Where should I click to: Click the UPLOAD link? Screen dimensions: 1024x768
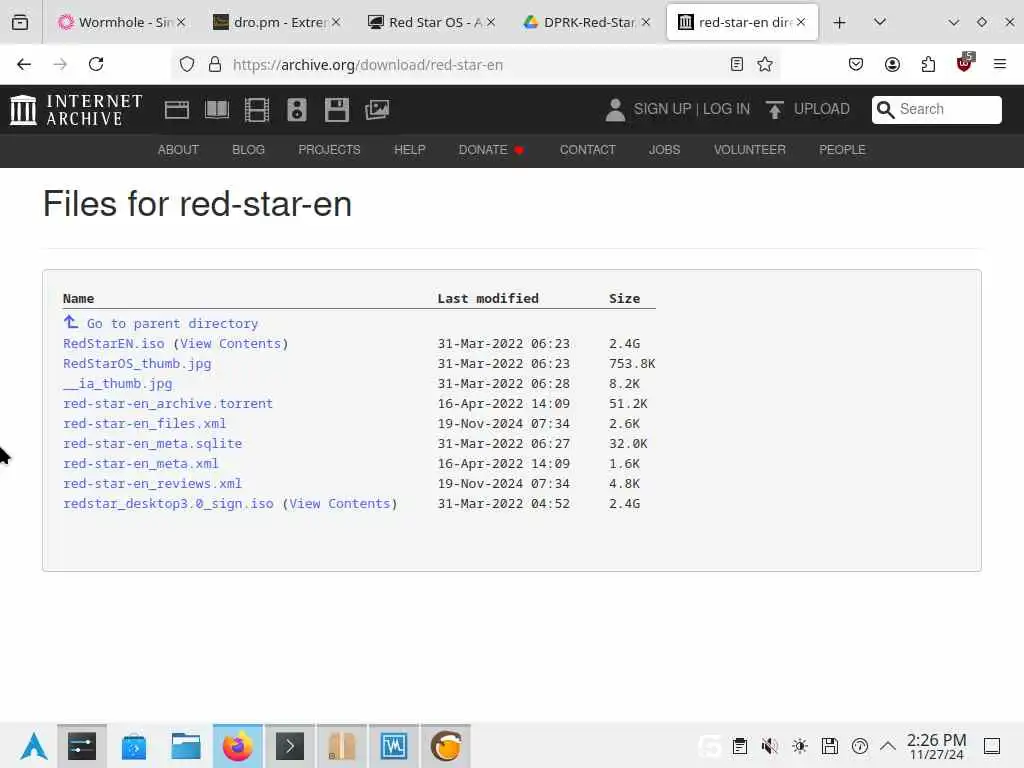click(822, 109)
